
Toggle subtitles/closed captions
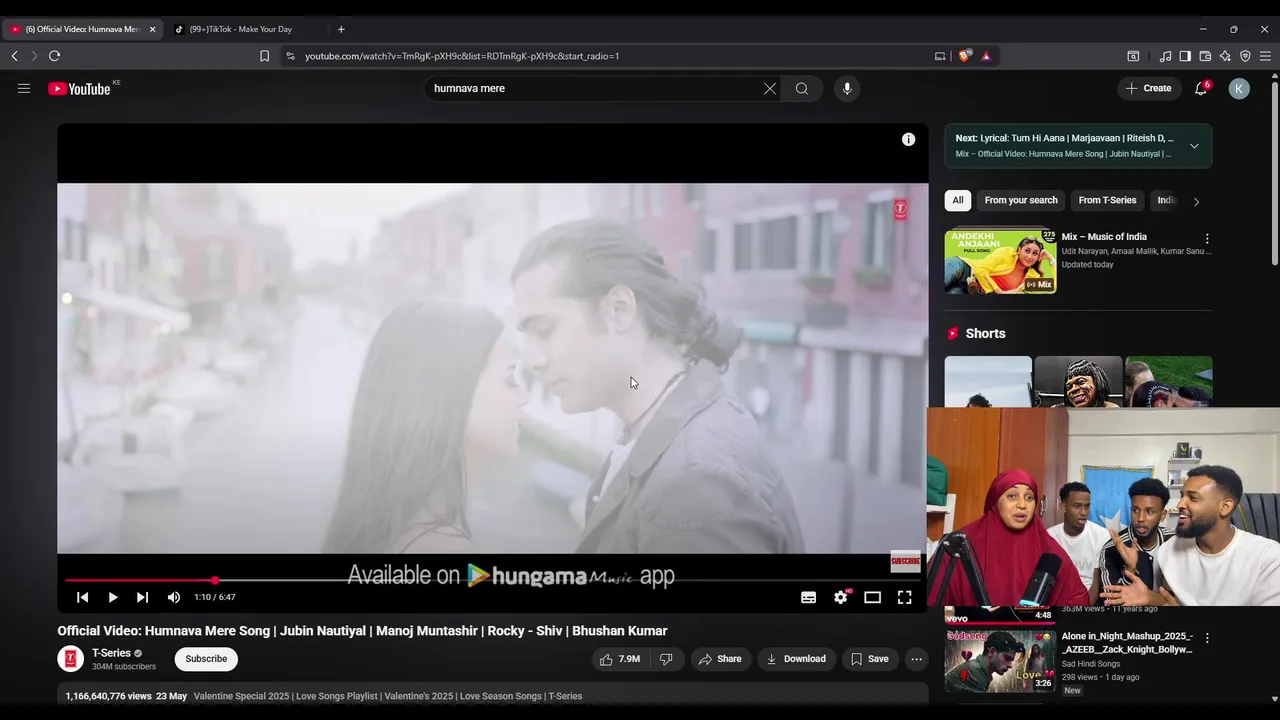pyautogui.click(x=809, y=597)
